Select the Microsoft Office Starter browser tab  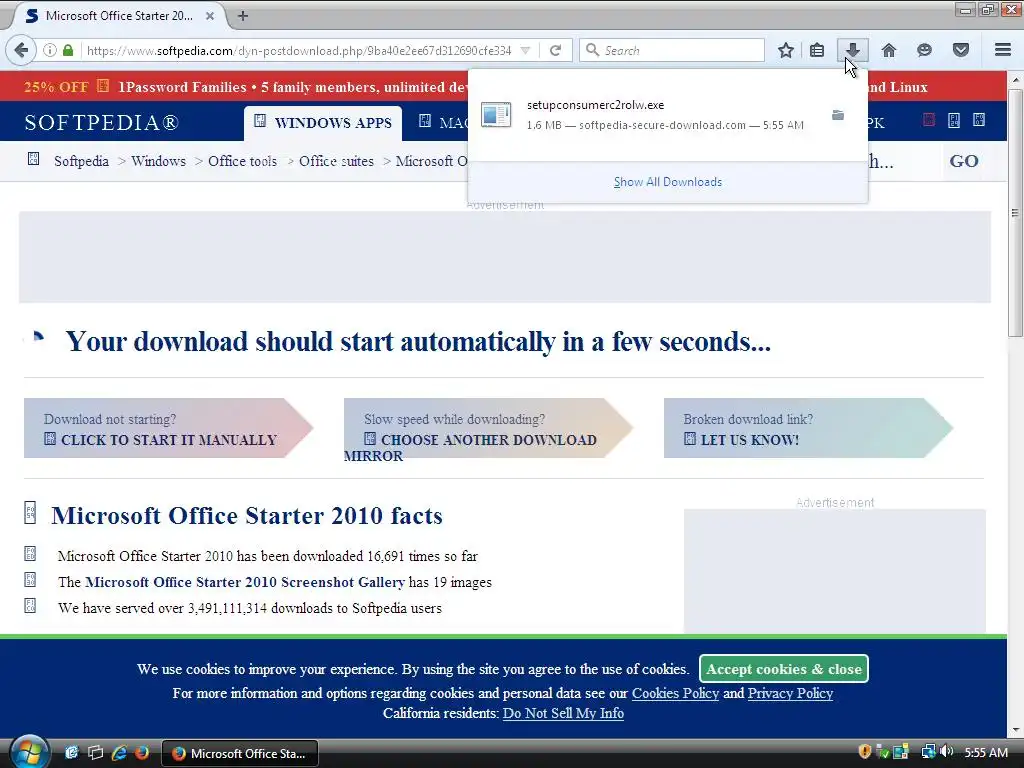coord(118,16)
